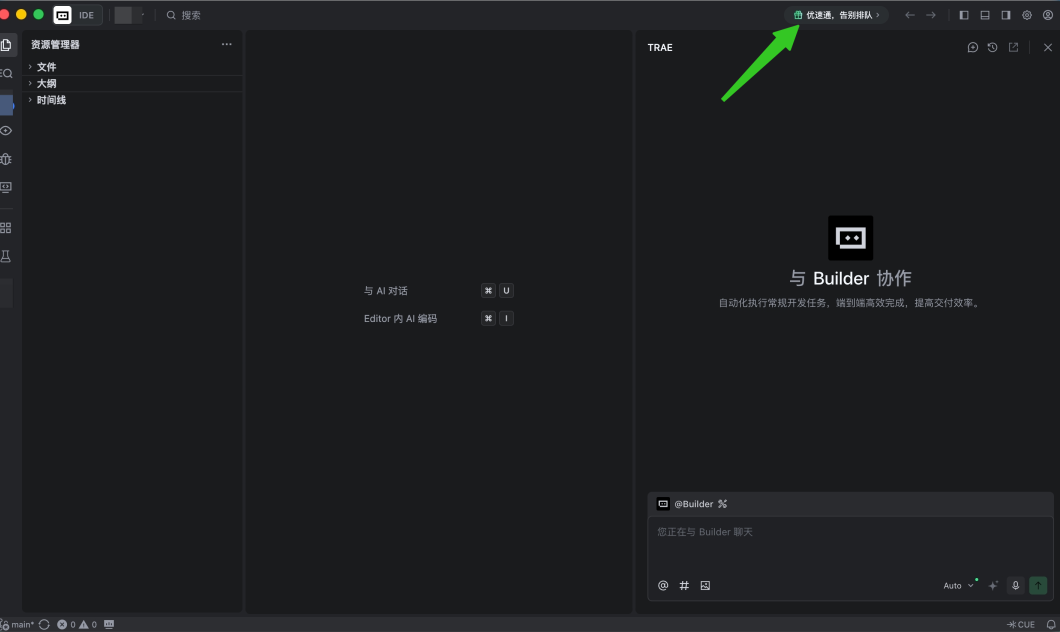Image resolution: width=1060 pixels, height=632 pixels.
Task: Toggle the left sidebar layout icon
Action: pos(964,15)
